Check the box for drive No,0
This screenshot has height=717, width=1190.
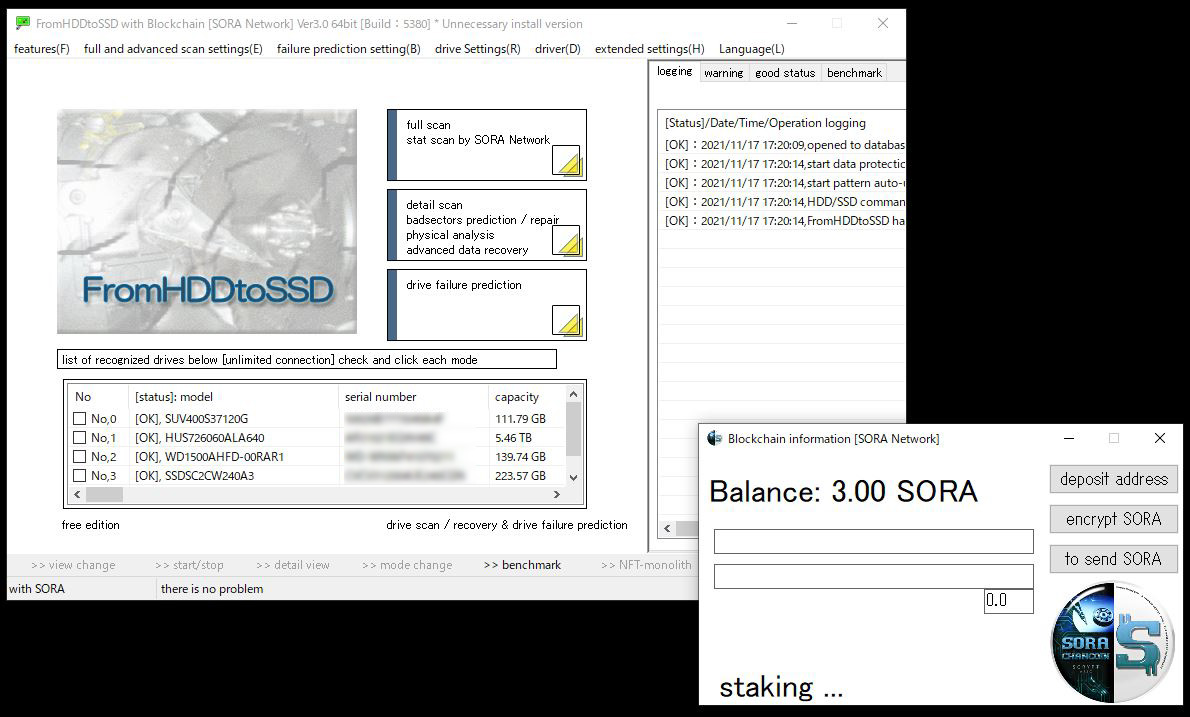click(80, 418)
